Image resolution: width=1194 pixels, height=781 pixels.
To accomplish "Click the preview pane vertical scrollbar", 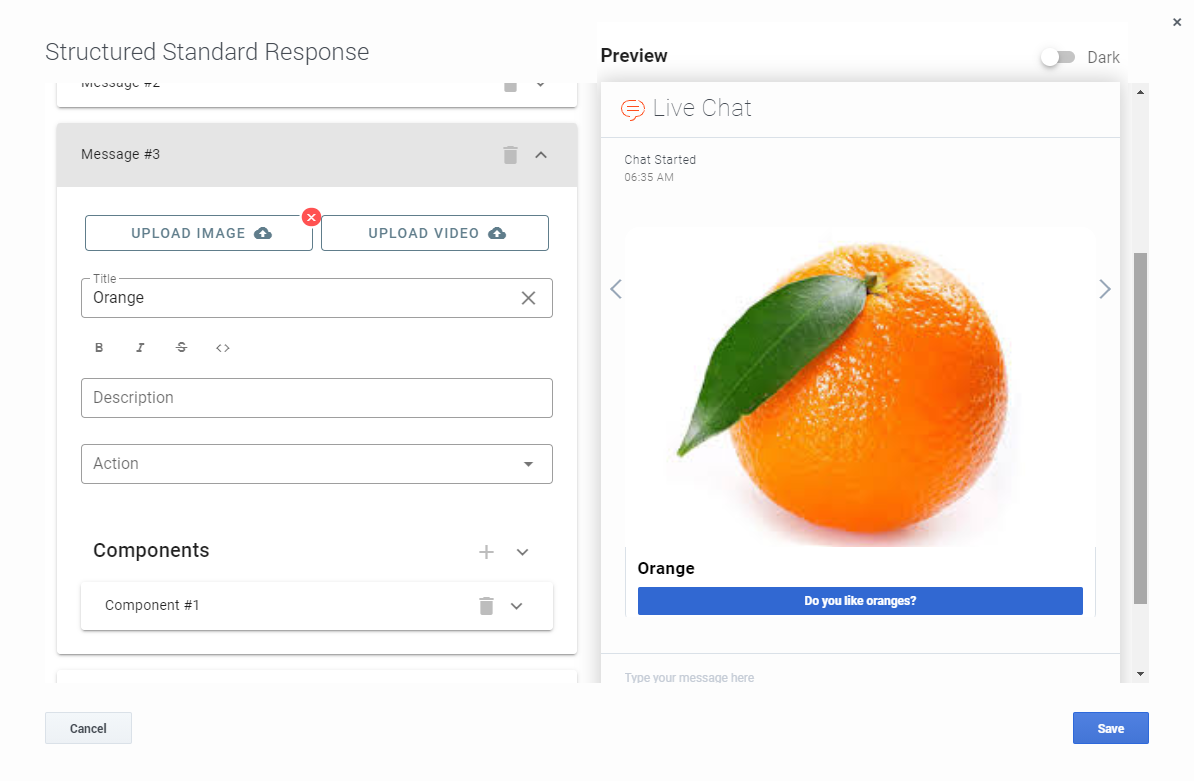I will coord(1140,428).
